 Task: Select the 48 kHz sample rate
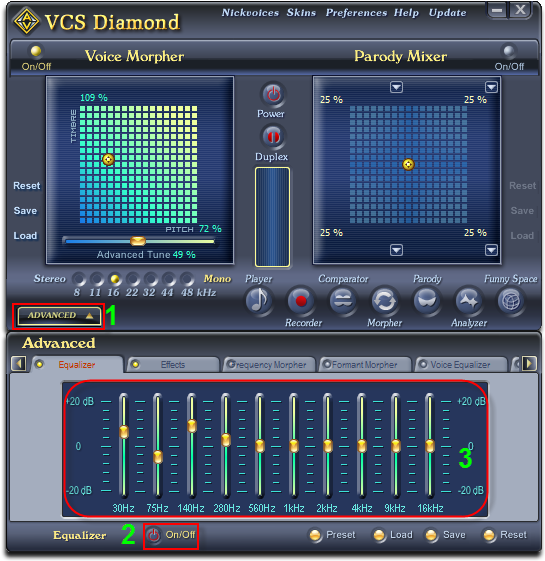pos(186,278)
